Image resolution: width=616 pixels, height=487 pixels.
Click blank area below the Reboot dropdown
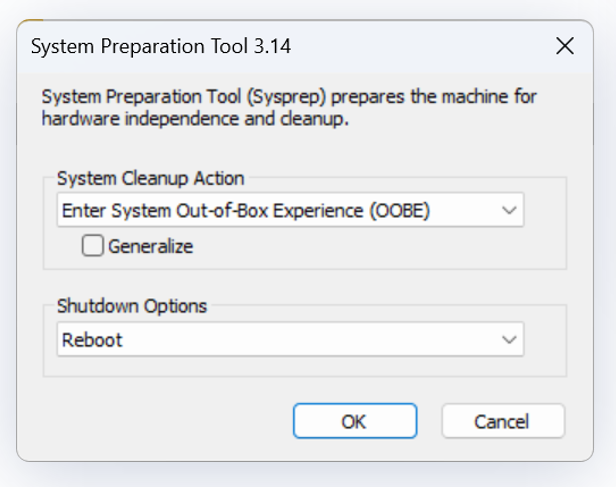(x=290, y=367)
